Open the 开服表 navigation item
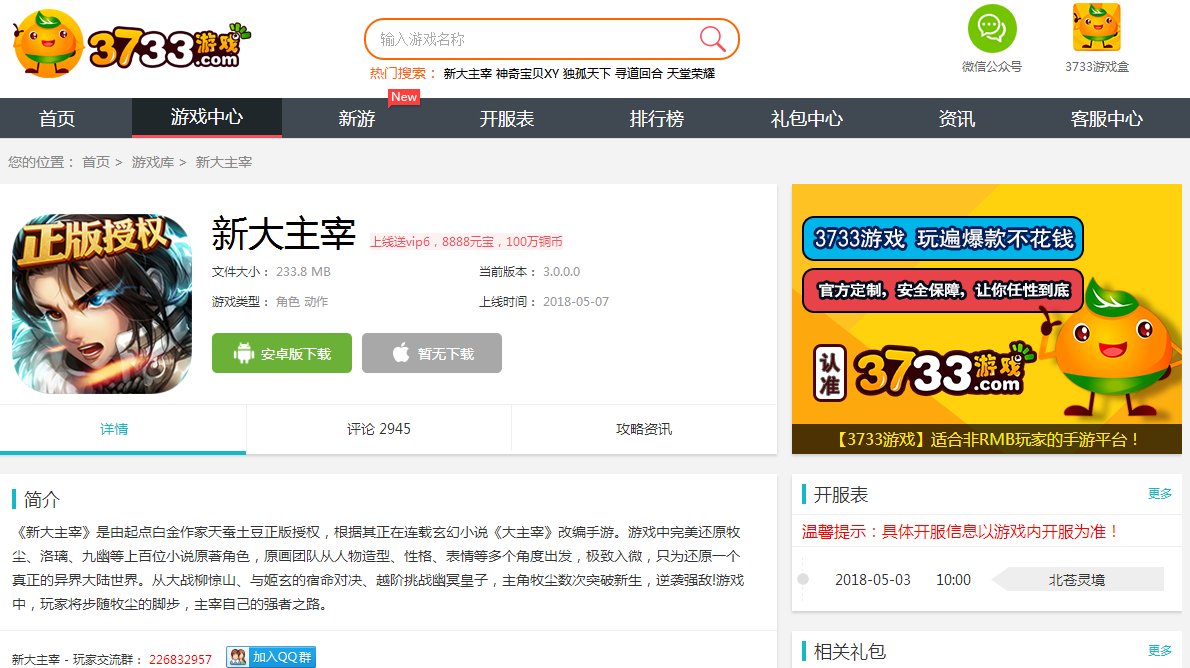 pos(507,118)
